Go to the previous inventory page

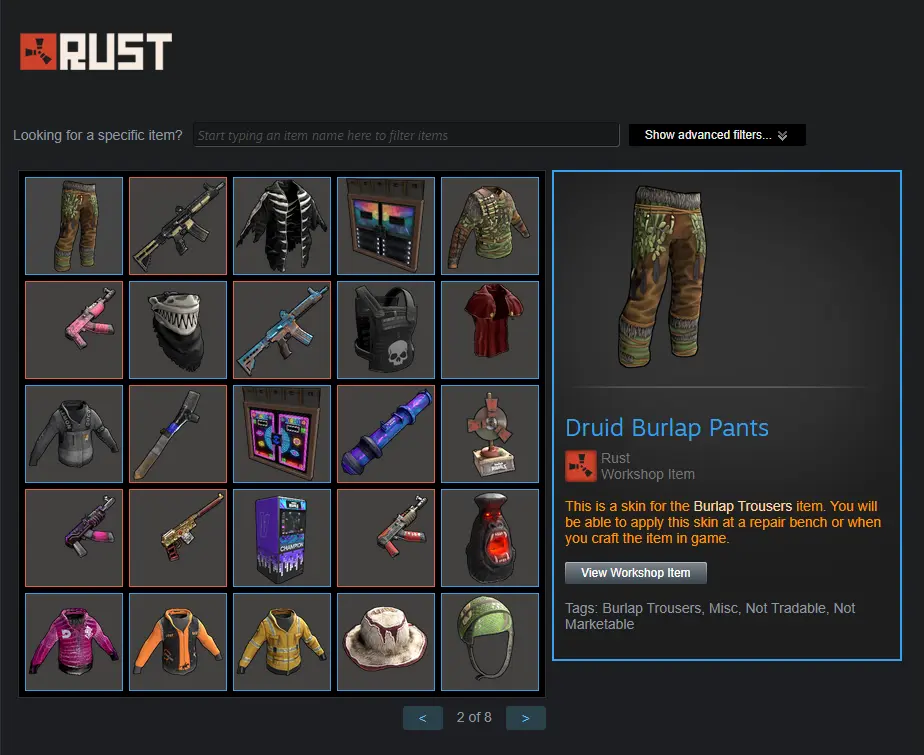pyautogui.click(x=423, y=718)
